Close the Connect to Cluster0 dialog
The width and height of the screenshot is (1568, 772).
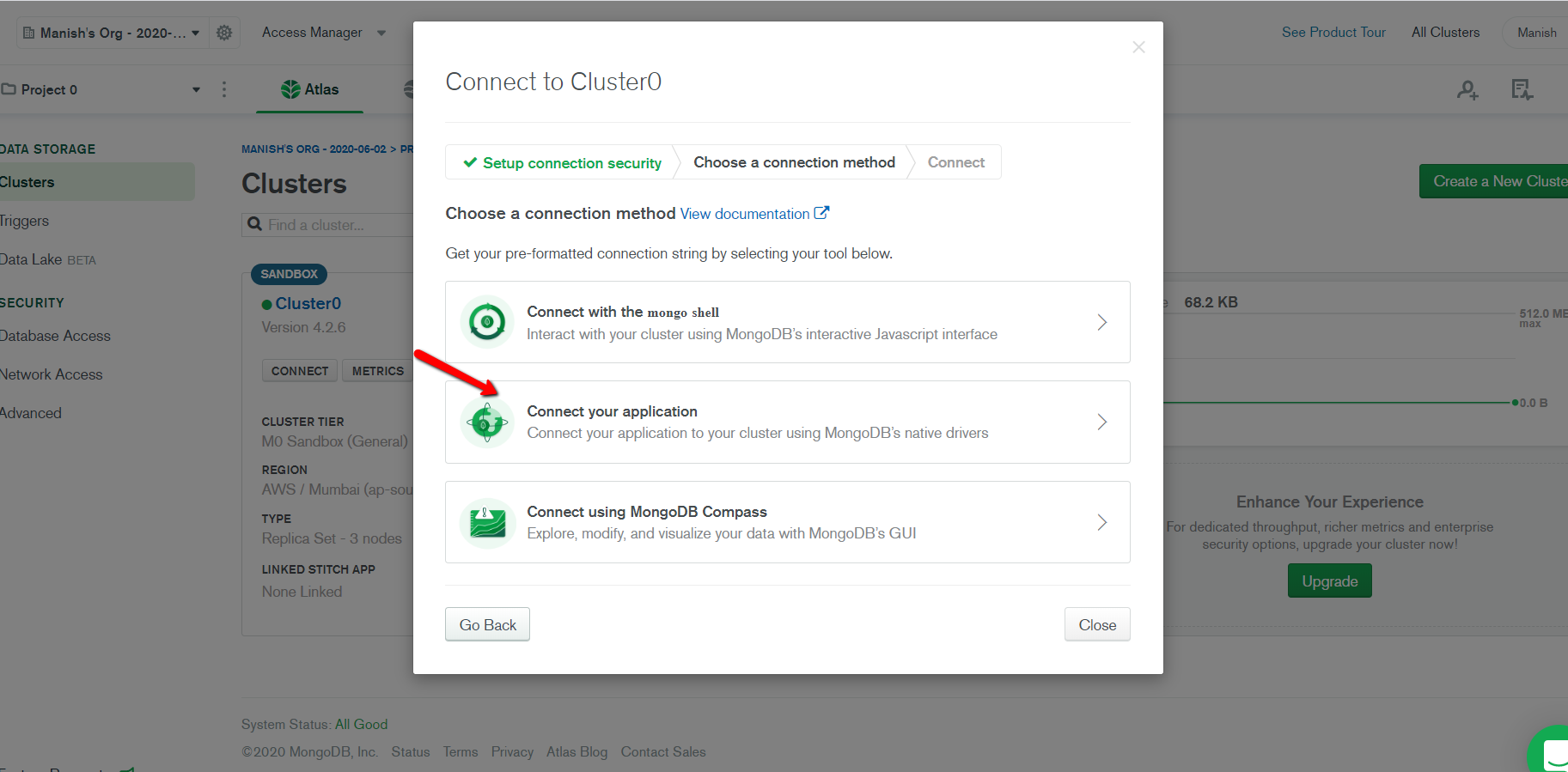[x=1138, y=47]
